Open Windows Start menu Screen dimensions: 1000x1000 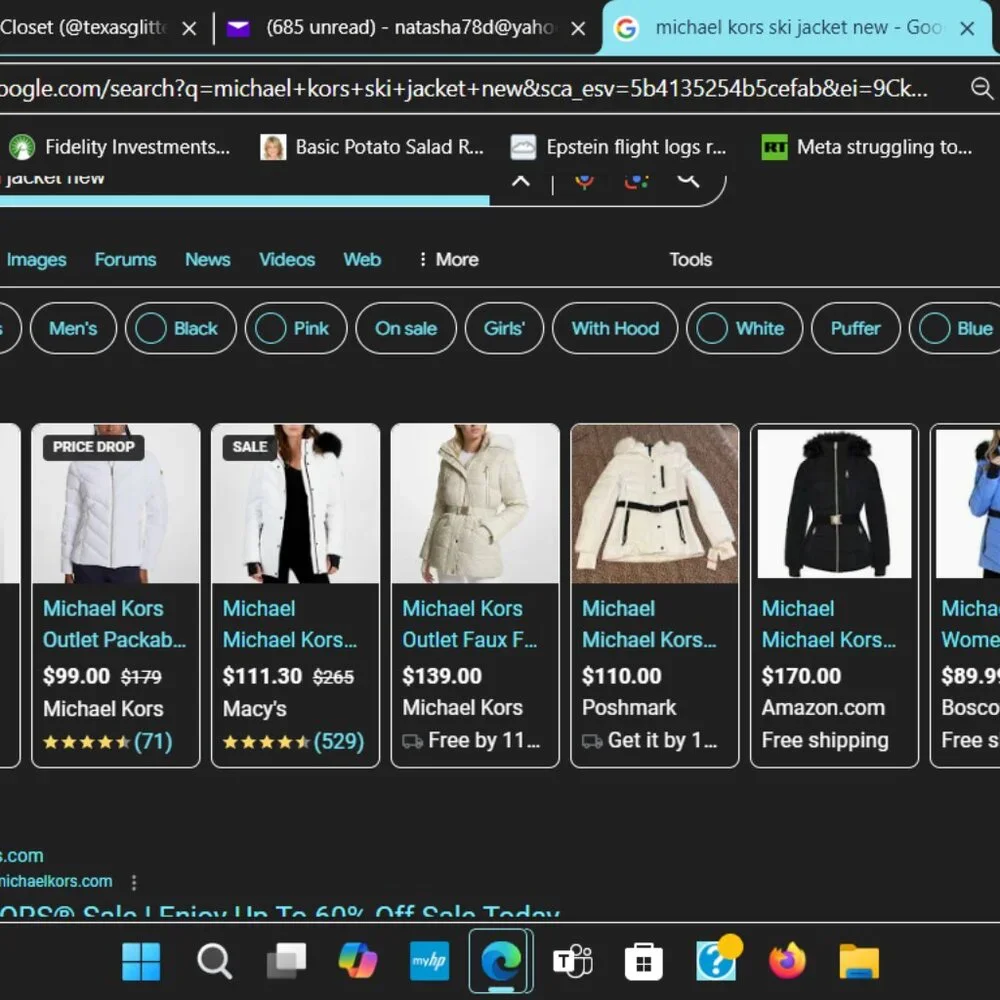141,961
